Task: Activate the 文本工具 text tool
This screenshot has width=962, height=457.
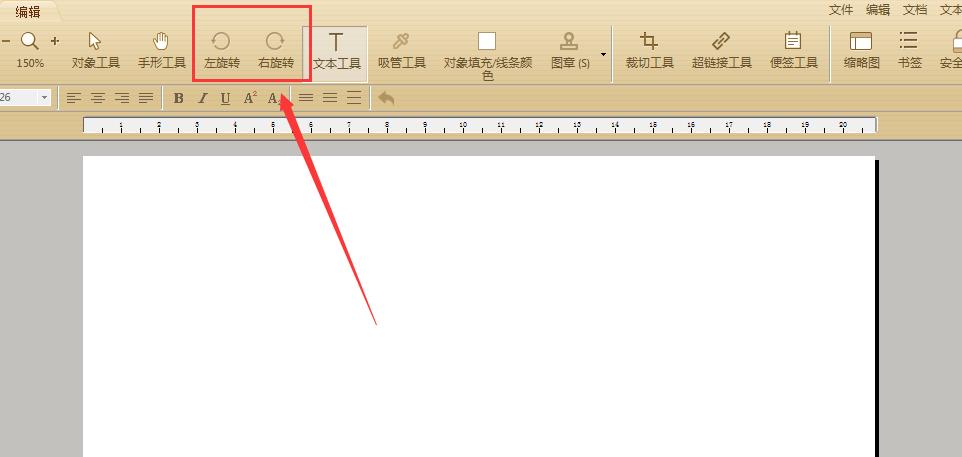Action: tap(336, 52)
